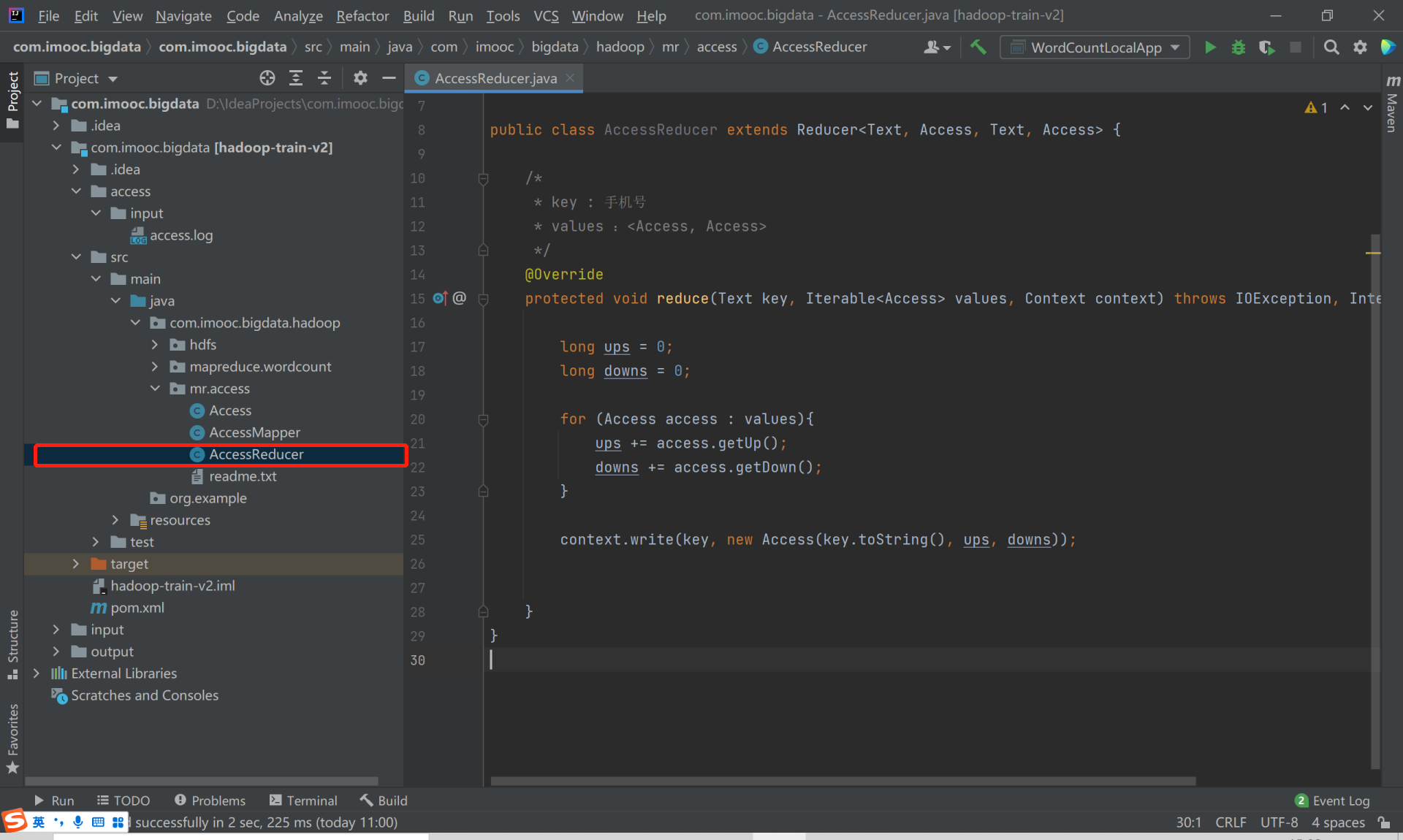Screen dimensions: 1403x840
Task: Expand the target folder
Action: (x=76, y=564)
